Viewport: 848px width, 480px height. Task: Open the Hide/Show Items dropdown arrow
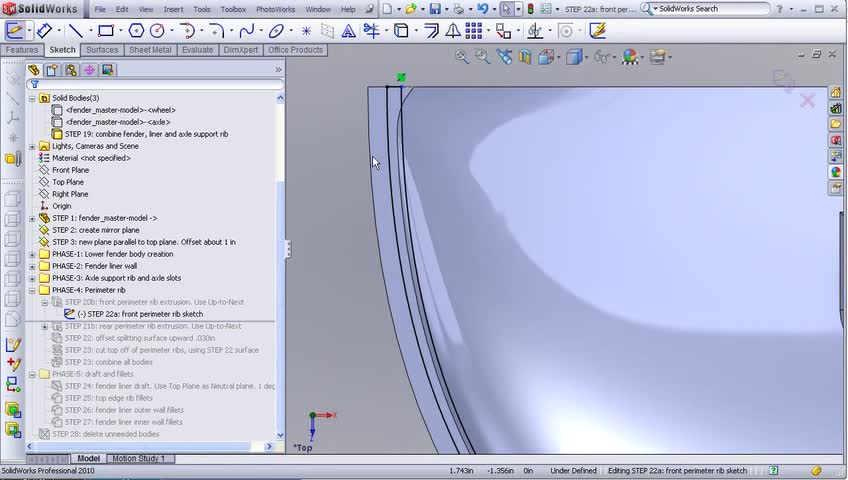click(615, 57)
